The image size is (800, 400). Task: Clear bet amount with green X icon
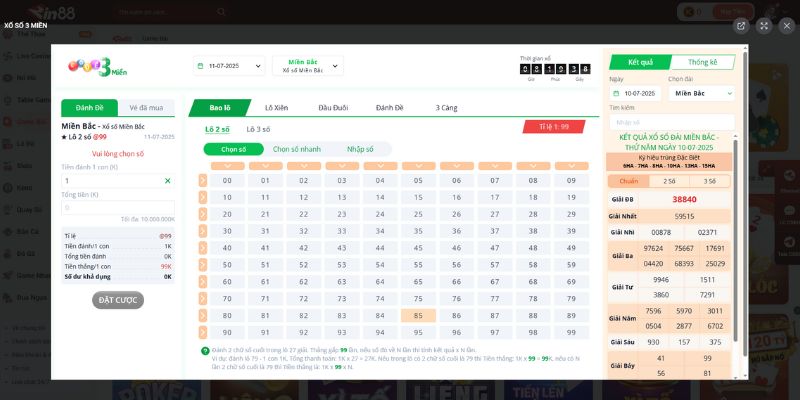click(x=167, y=181)
